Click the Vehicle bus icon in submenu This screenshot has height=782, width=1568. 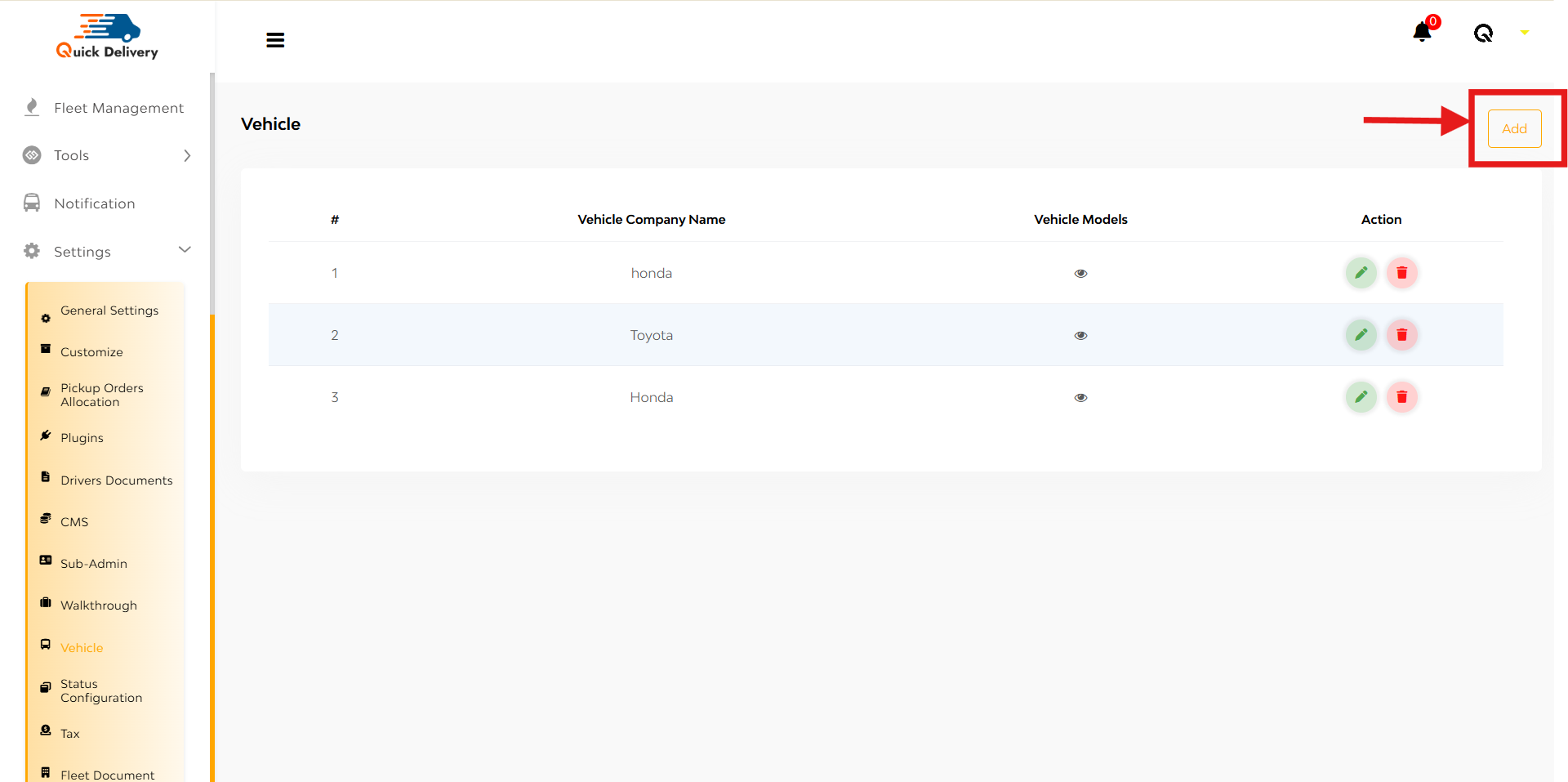coord(46,644)
